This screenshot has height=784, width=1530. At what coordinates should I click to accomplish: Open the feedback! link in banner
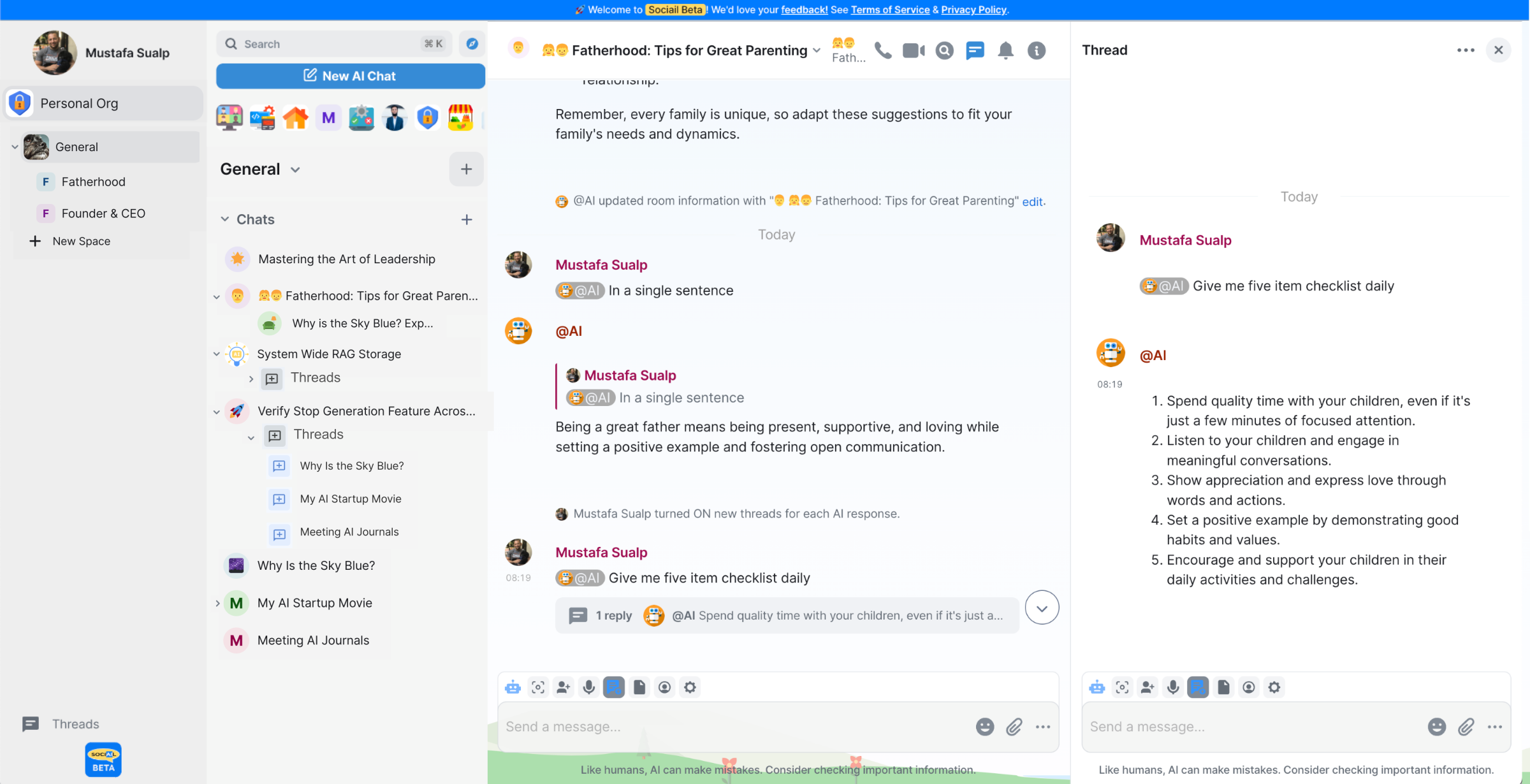[x=804, y=10]
